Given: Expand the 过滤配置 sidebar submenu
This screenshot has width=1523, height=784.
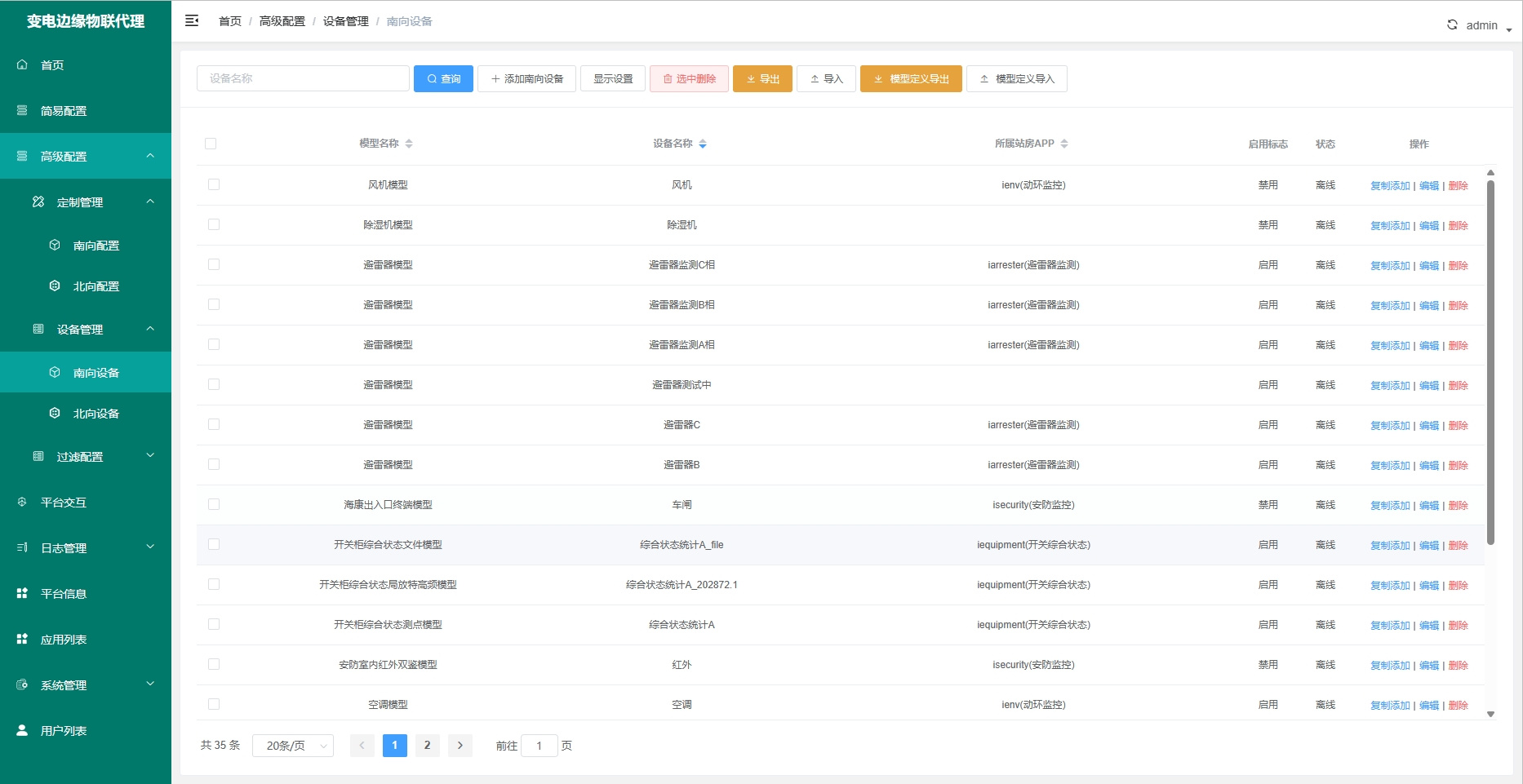Looking at the screenshot, I should pyautogui.click(x=150, y=455).
